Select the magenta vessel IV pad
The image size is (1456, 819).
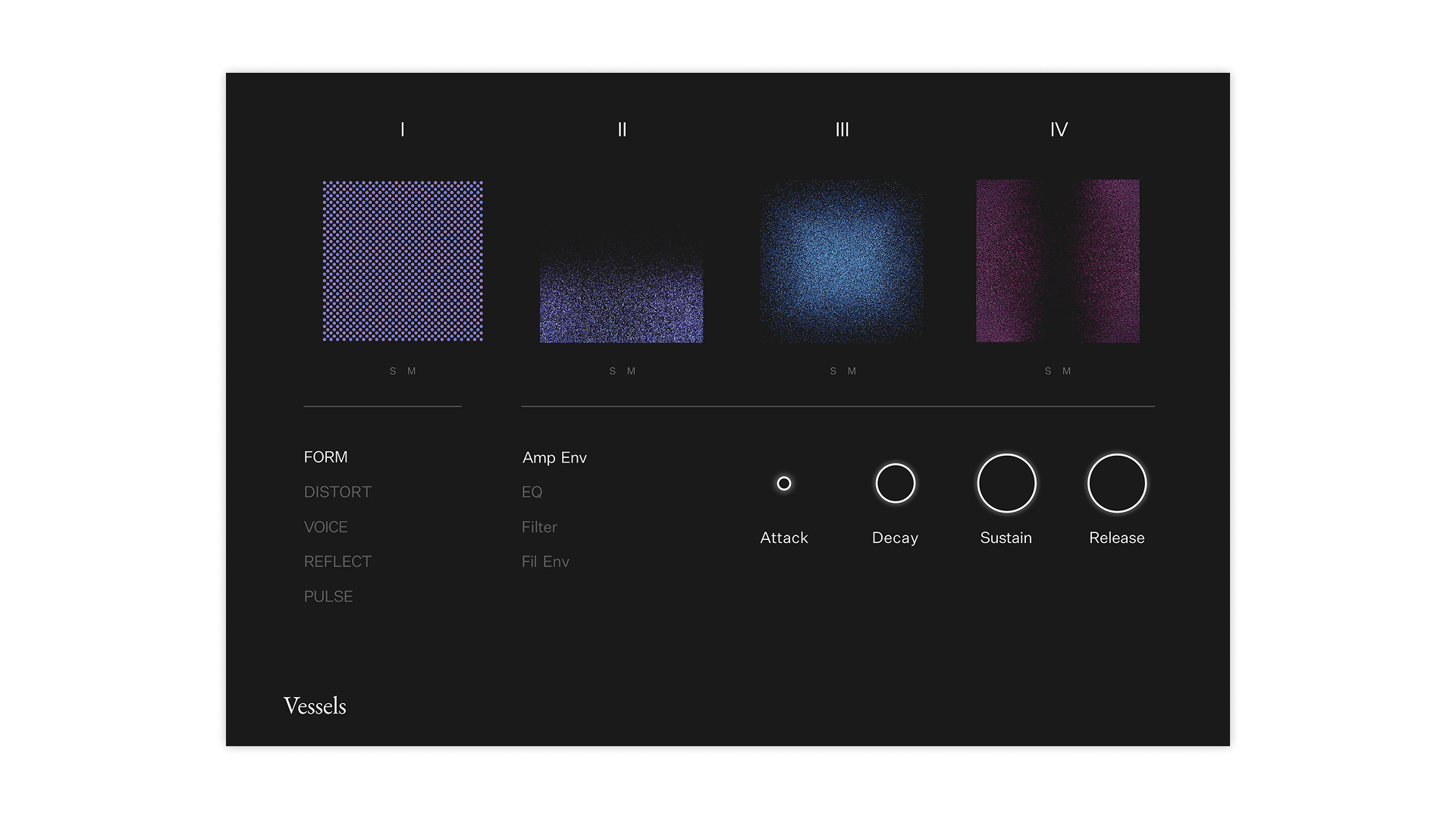click(x=1058, y=261)
